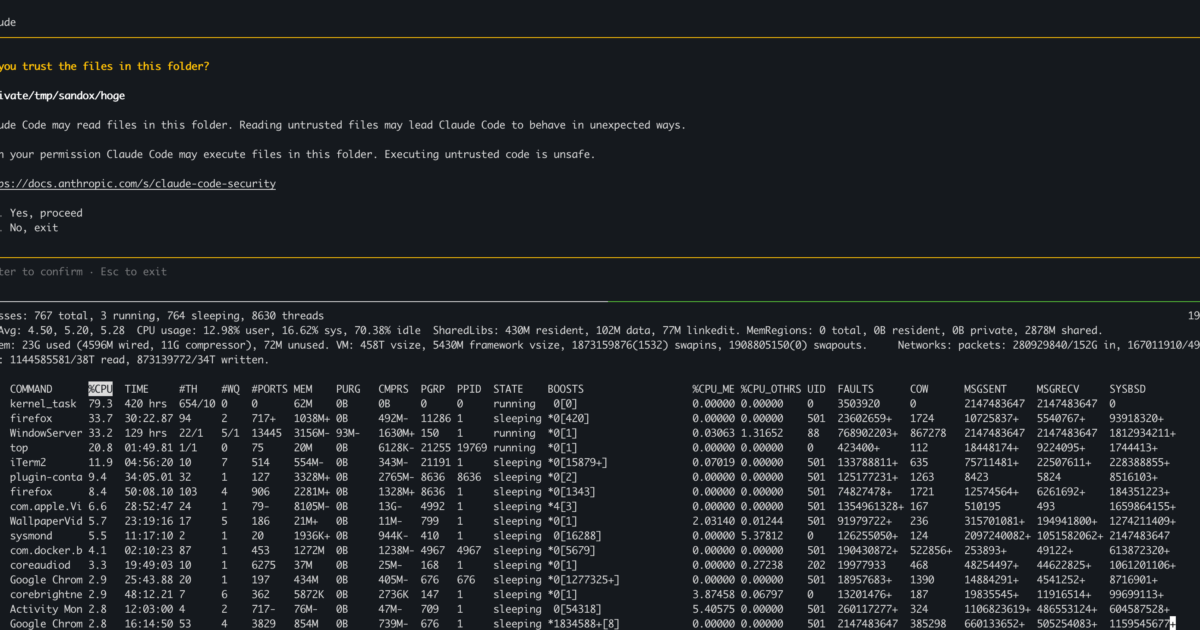Click the *0[15879+] boosts value of iTerm2
The width and height of the screenshot is (1200, 630).
click(x=578, y=462)
